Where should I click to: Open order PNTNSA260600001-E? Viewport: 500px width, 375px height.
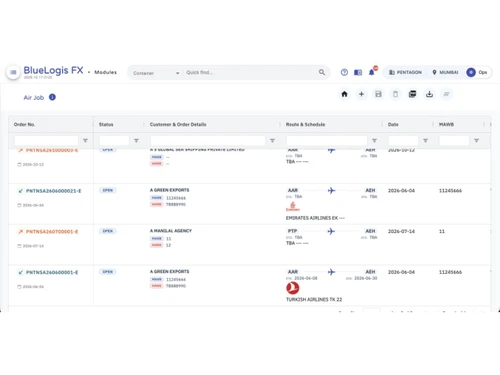(52, 272)
